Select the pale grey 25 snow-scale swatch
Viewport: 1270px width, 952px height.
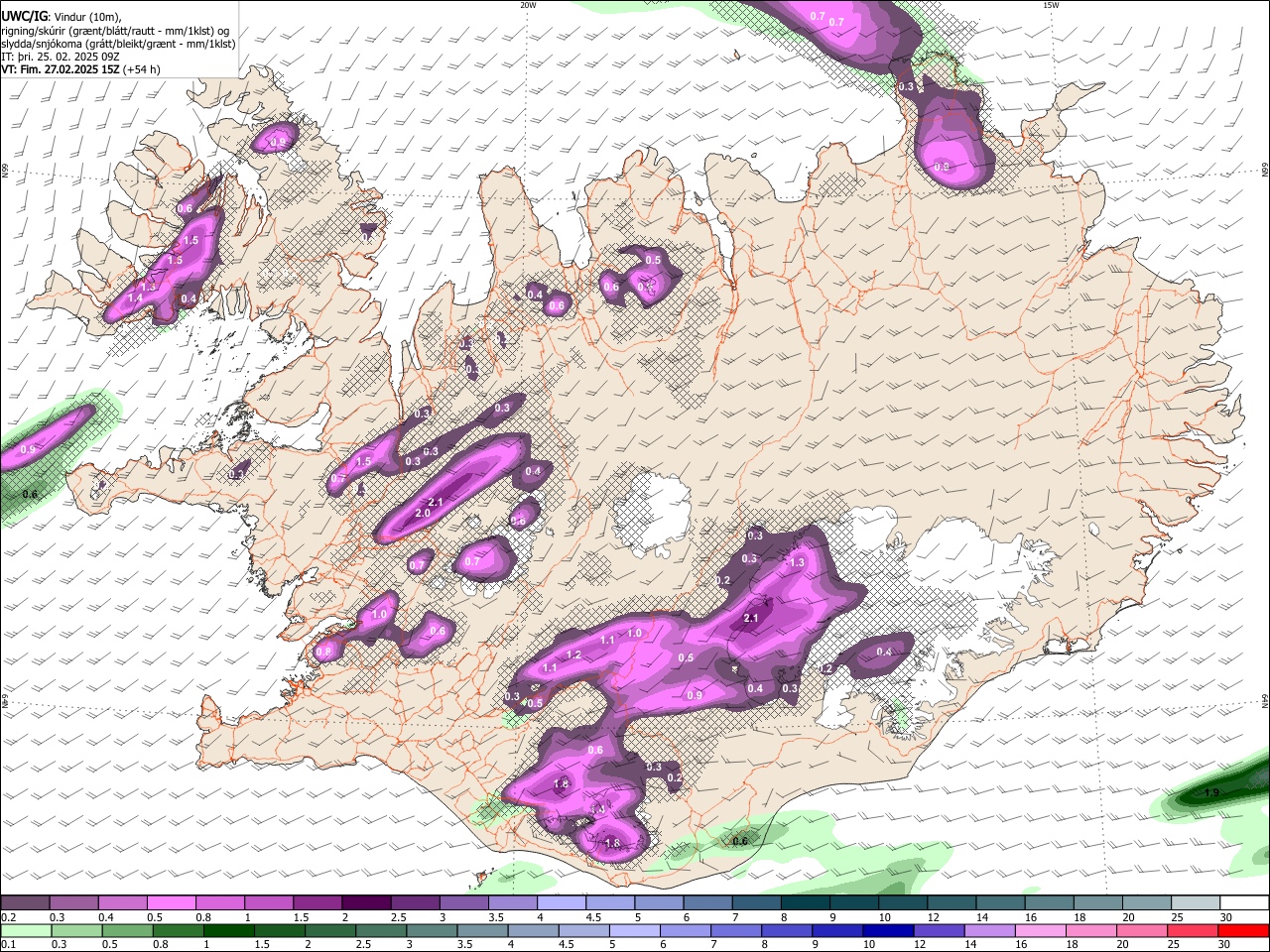pos(1196,903)
